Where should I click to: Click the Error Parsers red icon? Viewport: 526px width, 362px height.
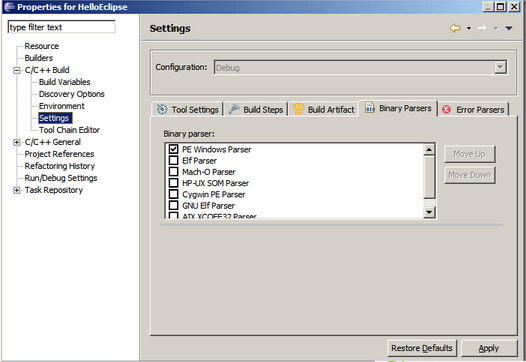click(446, 110)
